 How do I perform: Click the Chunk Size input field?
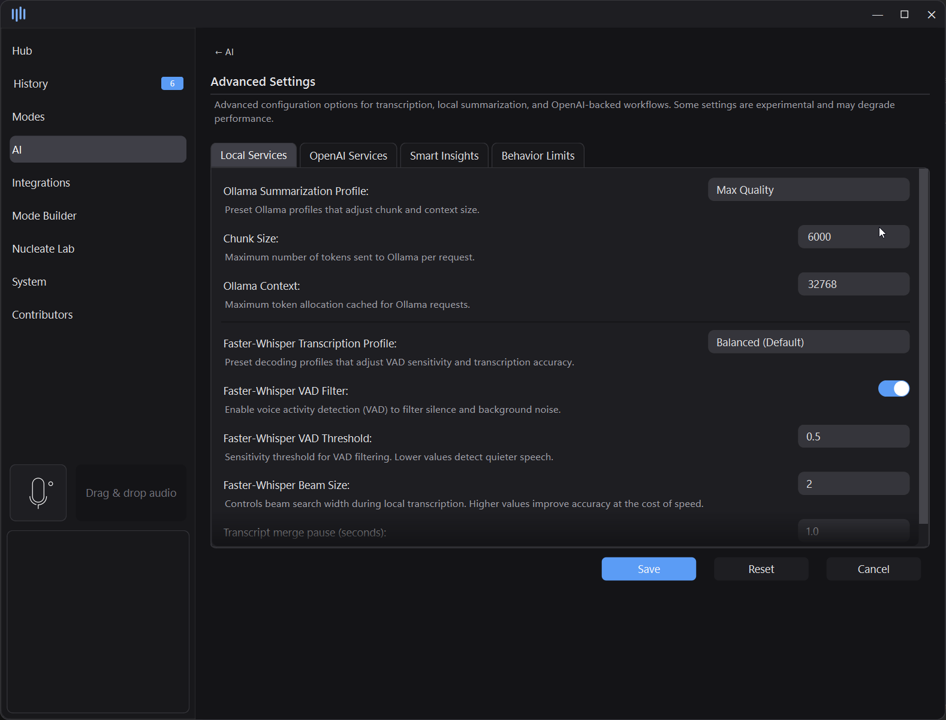(x=853, y=237)
